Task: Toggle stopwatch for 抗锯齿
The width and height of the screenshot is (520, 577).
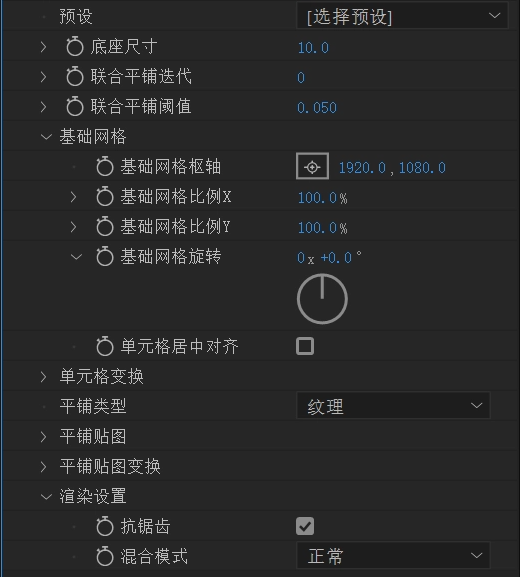Action: coord(105,526)
